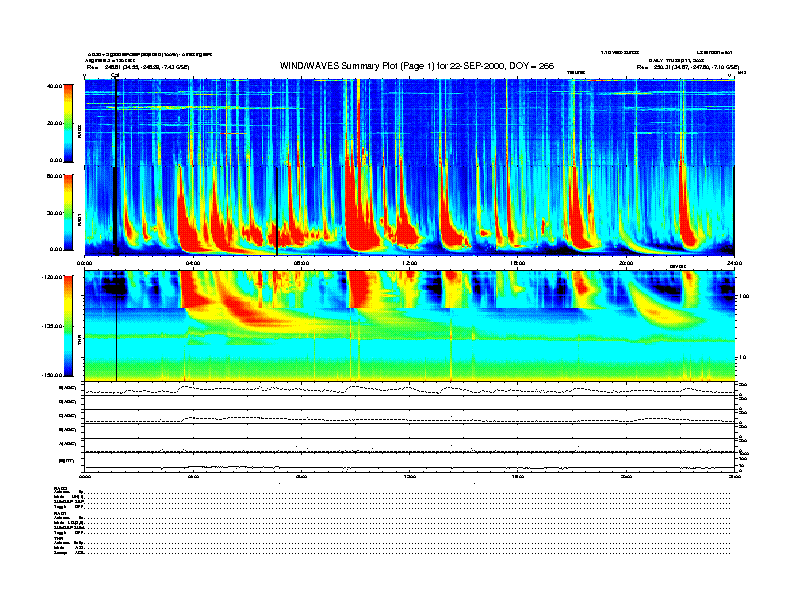Image resolution: width=792 pixels, height=612 pixels.
Task: Click the 60.00 color scale tick label
Action: (55, 176)
